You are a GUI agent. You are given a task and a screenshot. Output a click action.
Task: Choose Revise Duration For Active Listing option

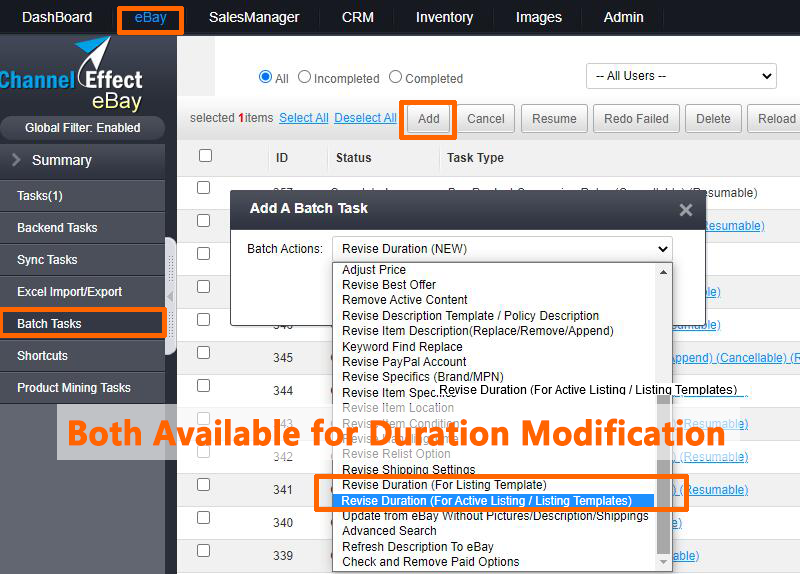click(x=493, y=501)
